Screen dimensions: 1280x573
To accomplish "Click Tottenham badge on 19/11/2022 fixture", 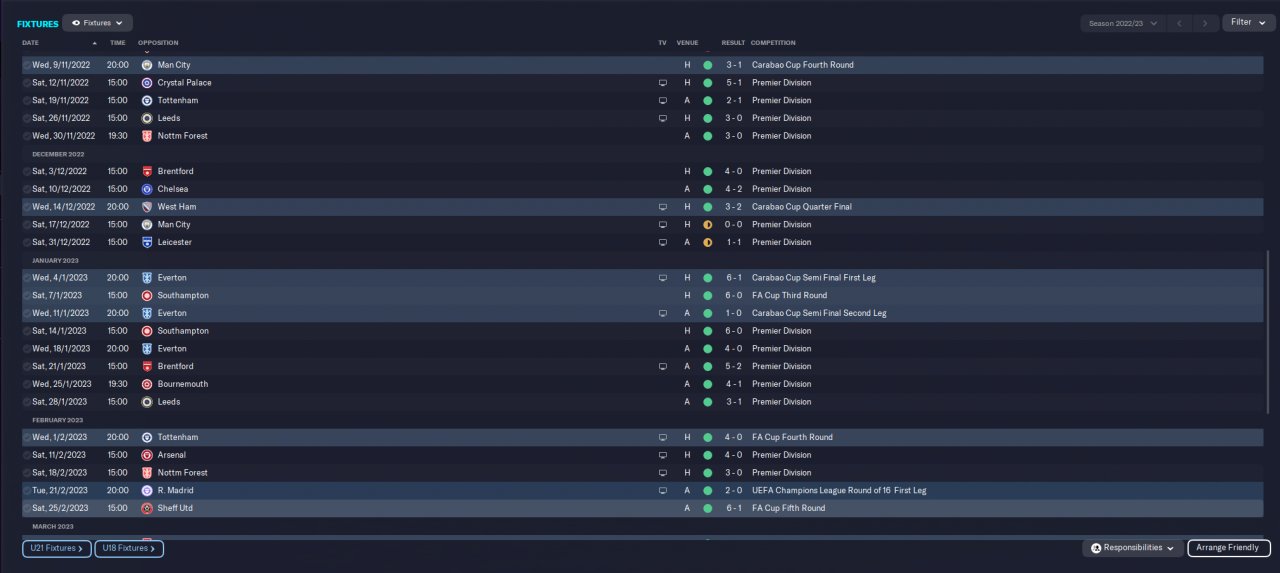I will pyautogui.click(x=147, y=100).
